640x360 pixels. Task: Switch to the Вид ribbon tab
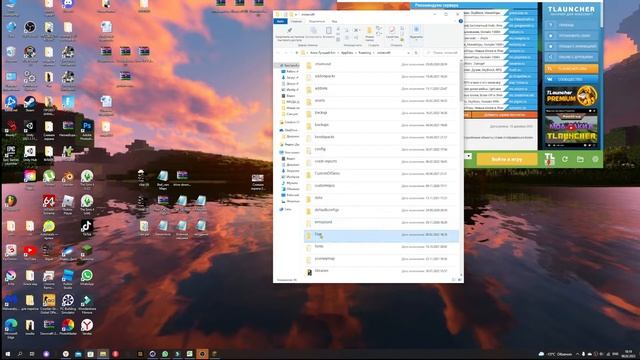coord(334,21)
